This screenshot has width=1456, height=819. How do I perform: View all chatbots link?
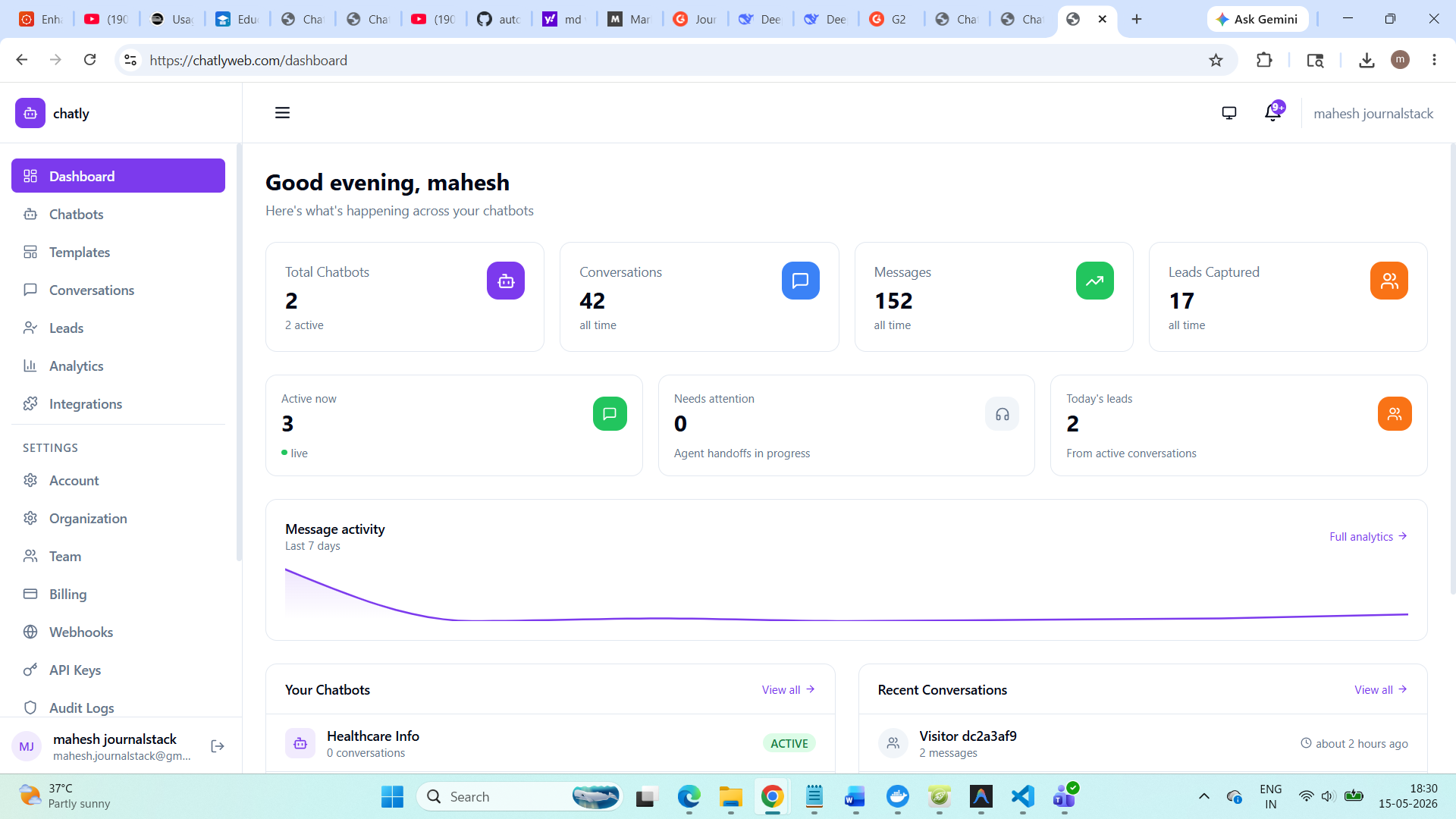coord(789,689)
